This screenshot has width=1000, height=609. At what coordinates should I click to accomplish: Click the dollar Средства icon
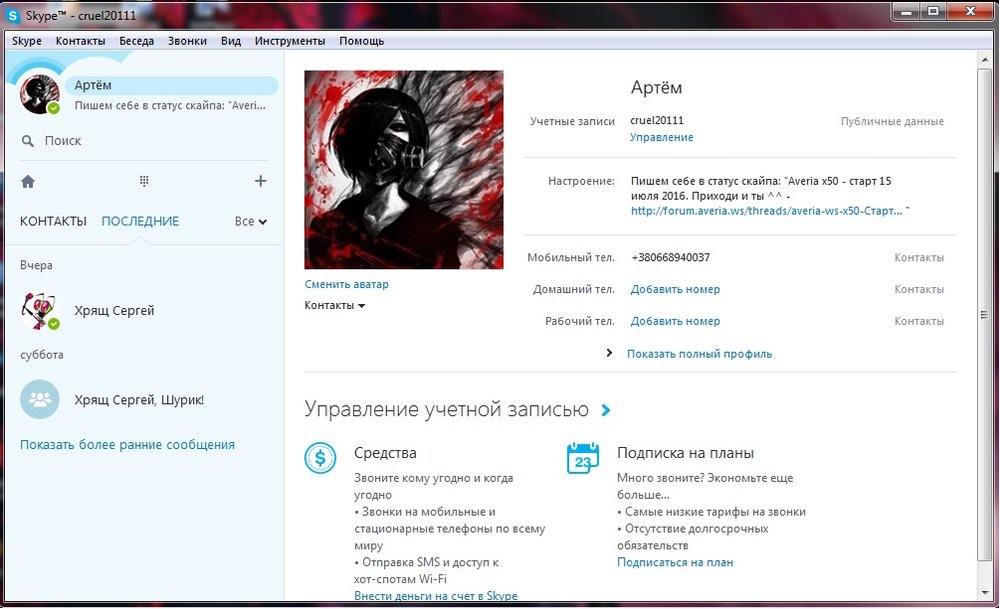[x=320, y=457]
